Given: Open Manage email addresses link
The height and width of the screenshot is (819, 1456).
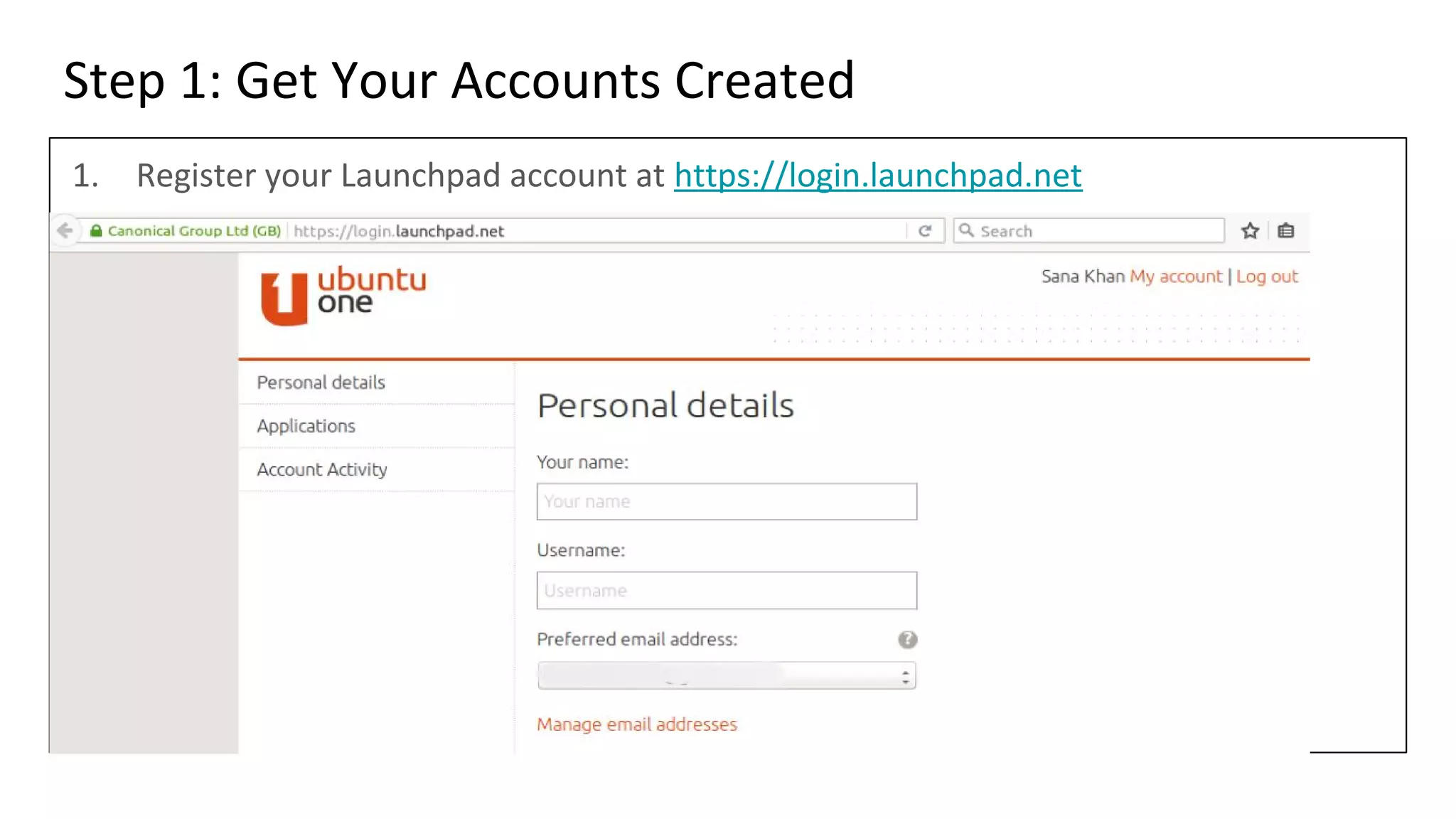Looking at the screenshot, I should pyautogui.click(x=637, y=724).
